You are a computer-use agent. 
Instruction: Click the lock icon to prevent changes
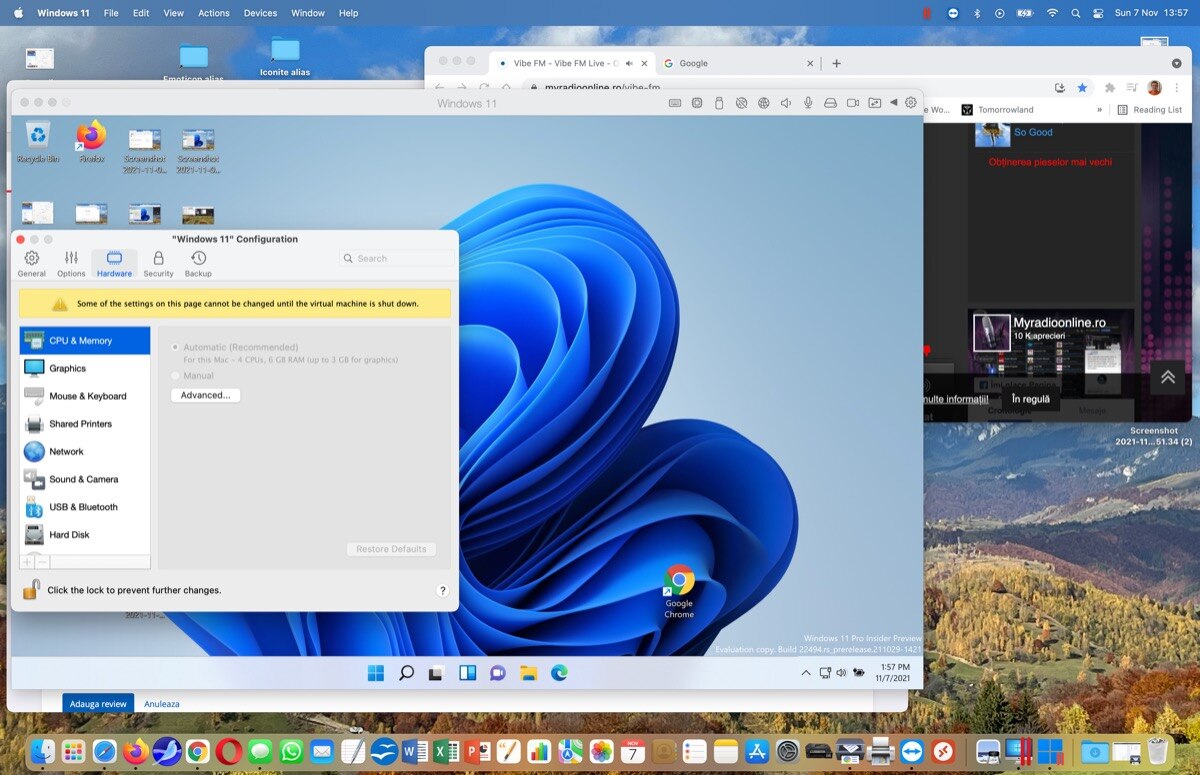pos(32,589)
